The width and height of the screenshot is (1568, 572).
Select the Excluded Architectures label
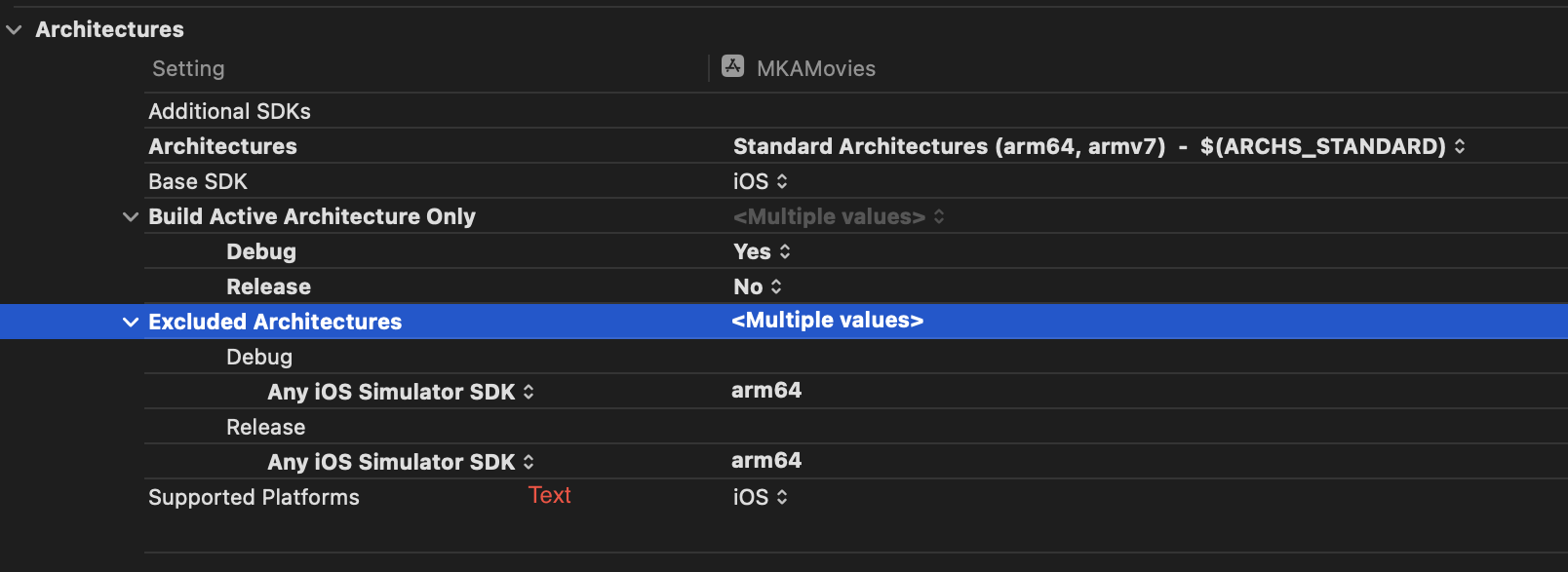(x=275, y=322)
